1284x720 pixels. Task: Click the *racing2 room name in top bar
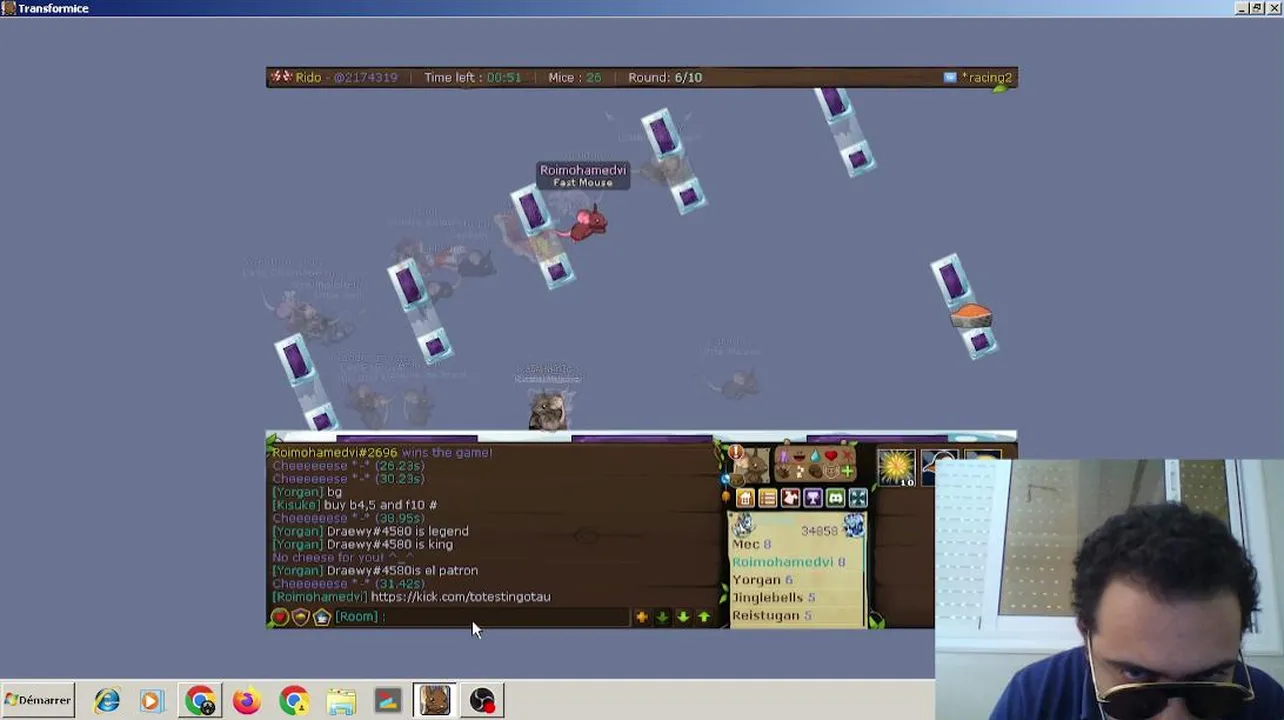pos(986,77)
